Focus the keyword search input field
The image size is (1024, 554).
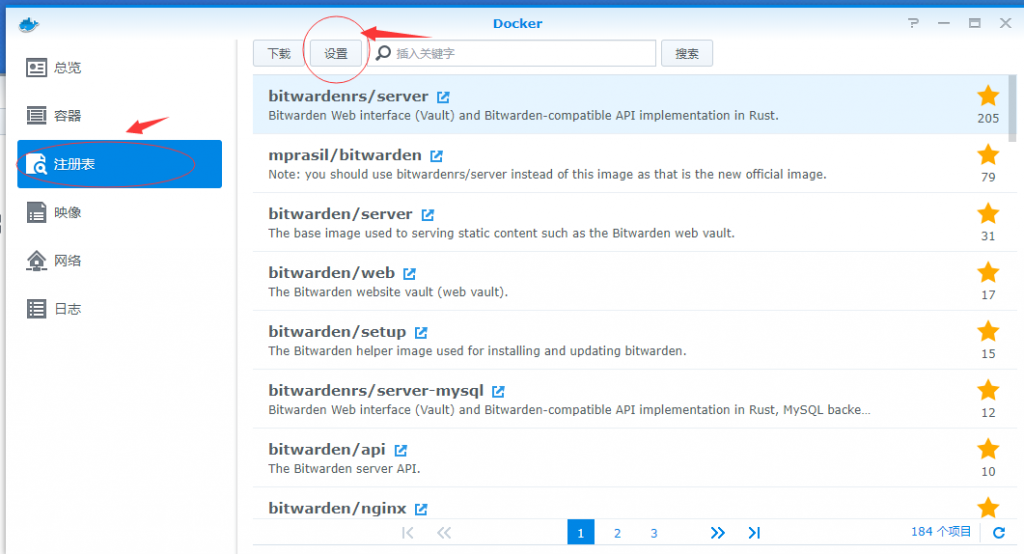513,54
